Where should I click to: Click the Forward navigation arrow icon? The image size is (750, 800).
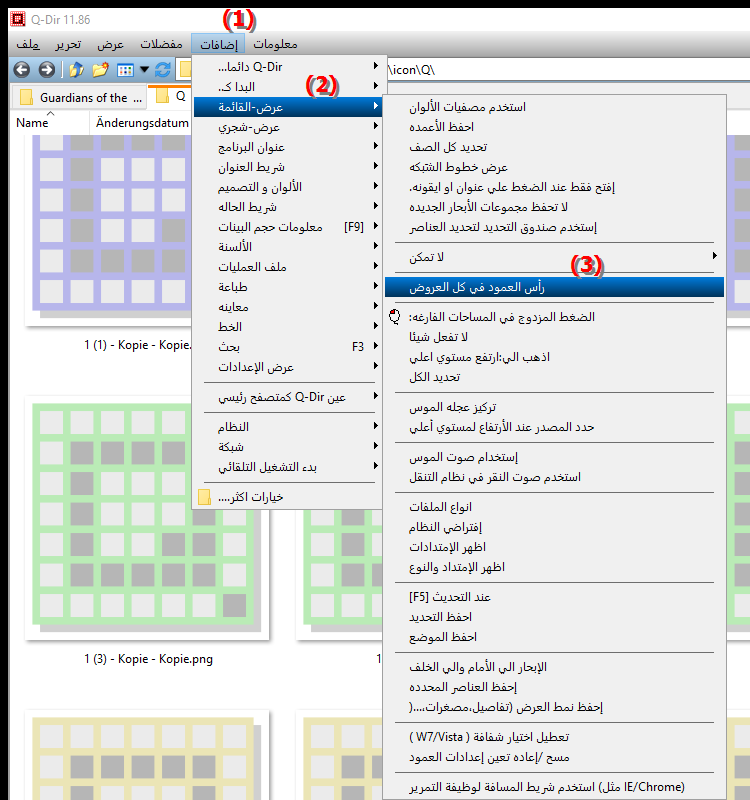coord(46,69)
